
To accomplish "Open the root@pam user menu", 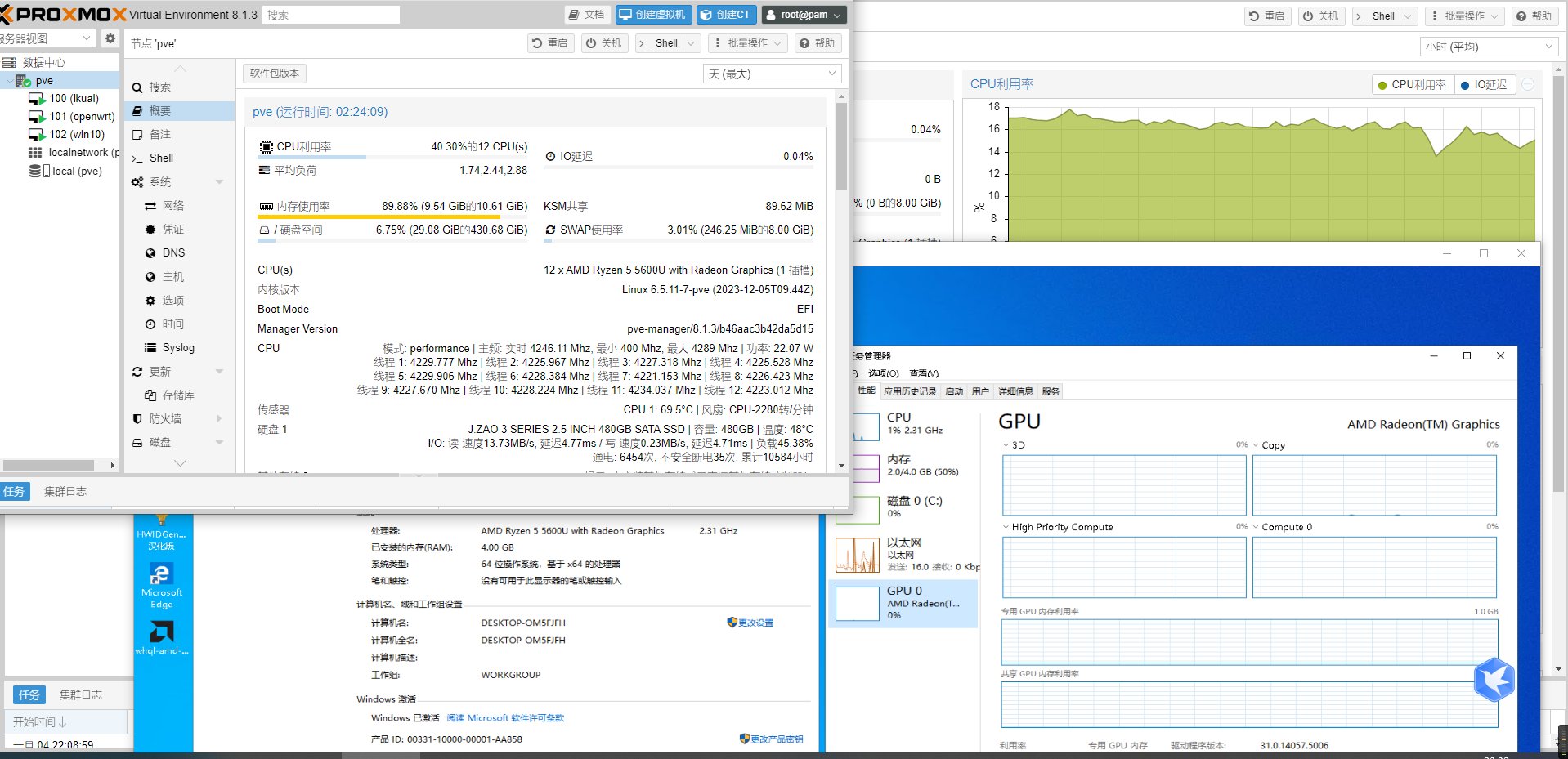I will coord(804,15).
